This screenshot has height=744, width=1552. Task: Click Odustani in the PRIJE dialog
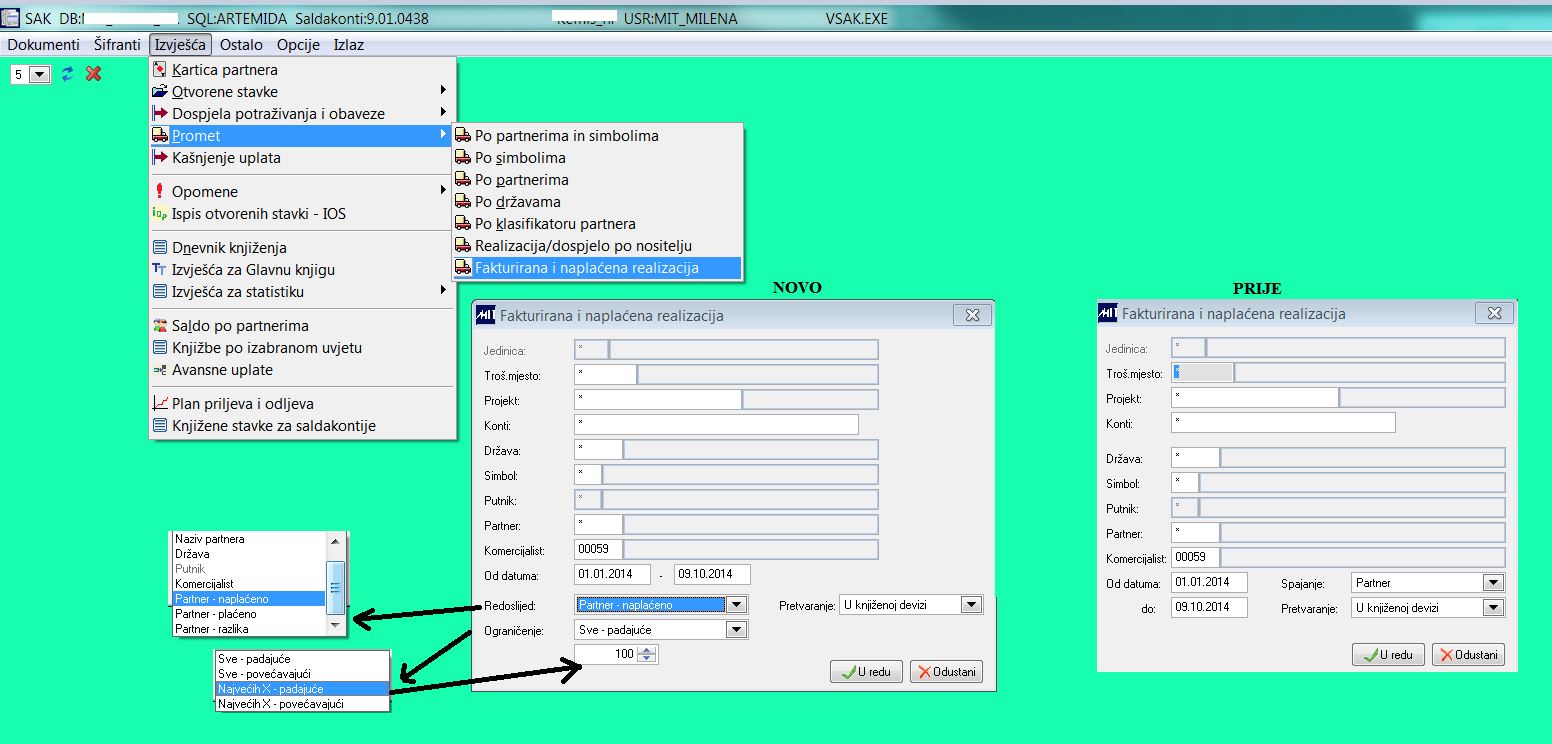pyautogui.click(x=1468, y=655)
